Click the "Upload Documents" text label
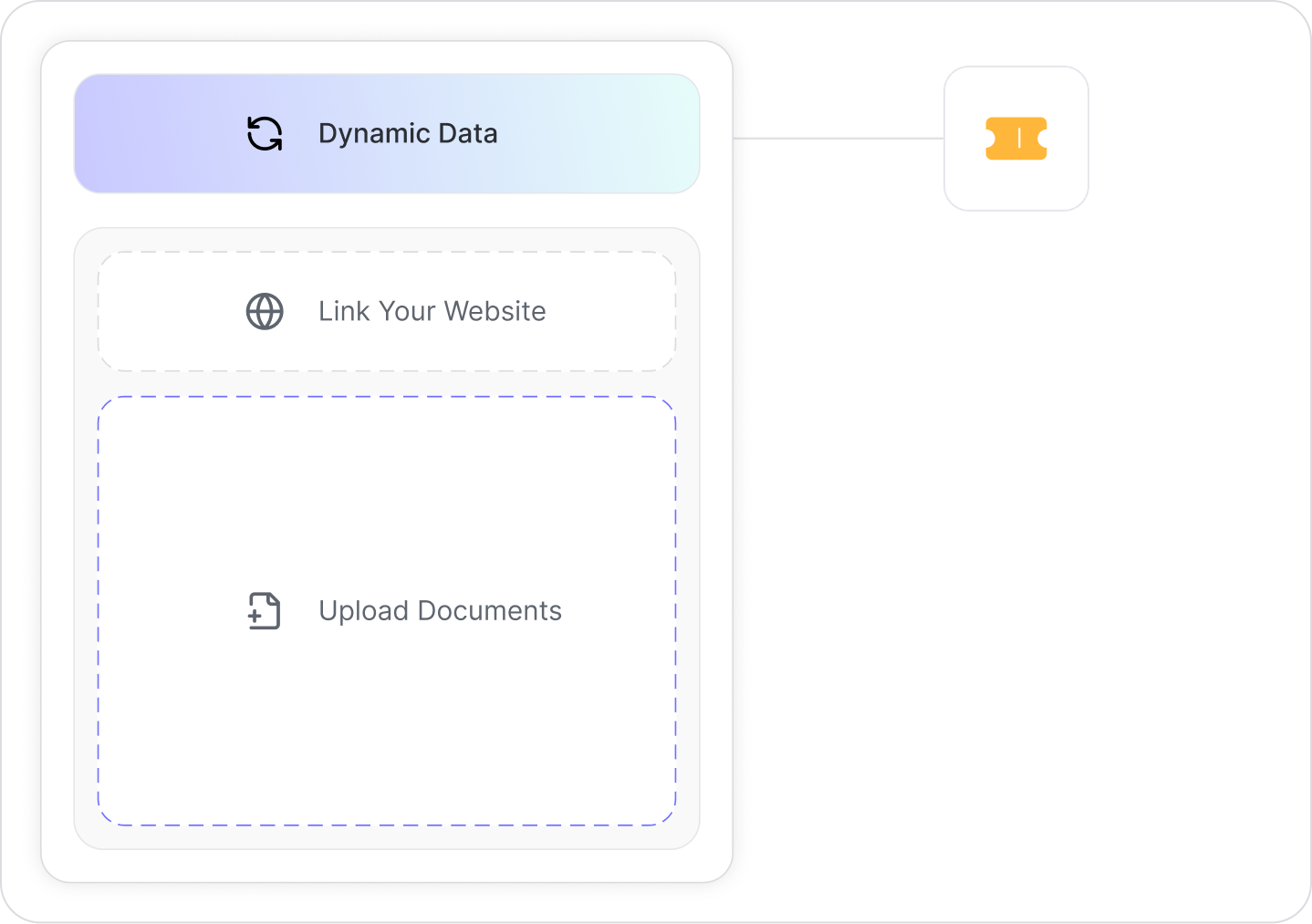Image resolution: width=1312 pixels, height=924 pixels. click(x=440, y=611)
